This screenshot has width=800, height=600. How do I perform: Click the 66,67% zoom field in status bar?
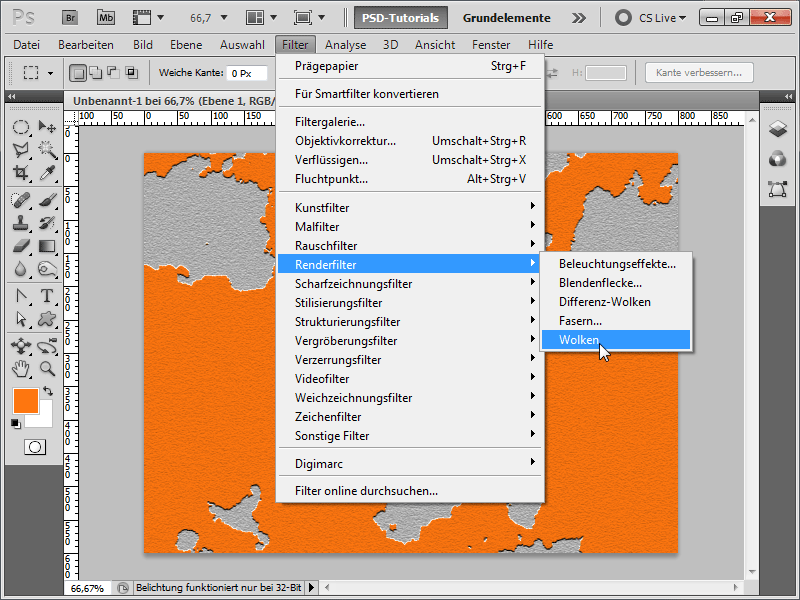coord(88,588)
